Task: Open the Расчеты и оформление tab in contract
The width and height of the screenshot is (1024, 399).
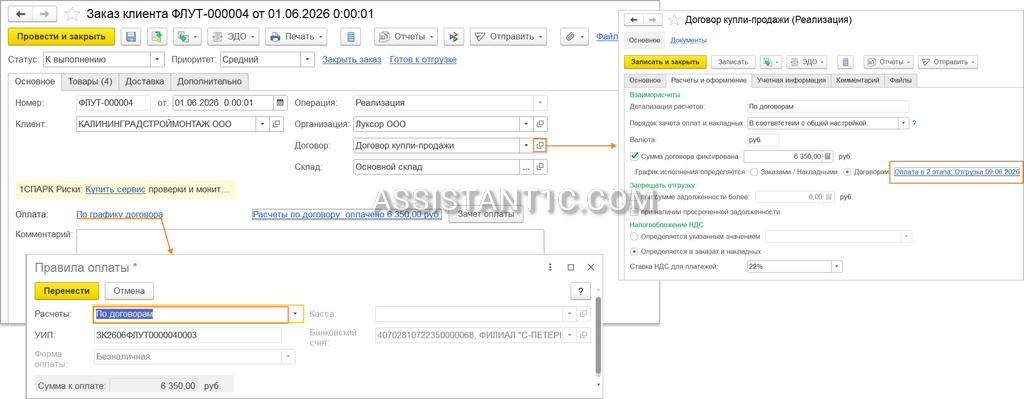Action: 708,80
